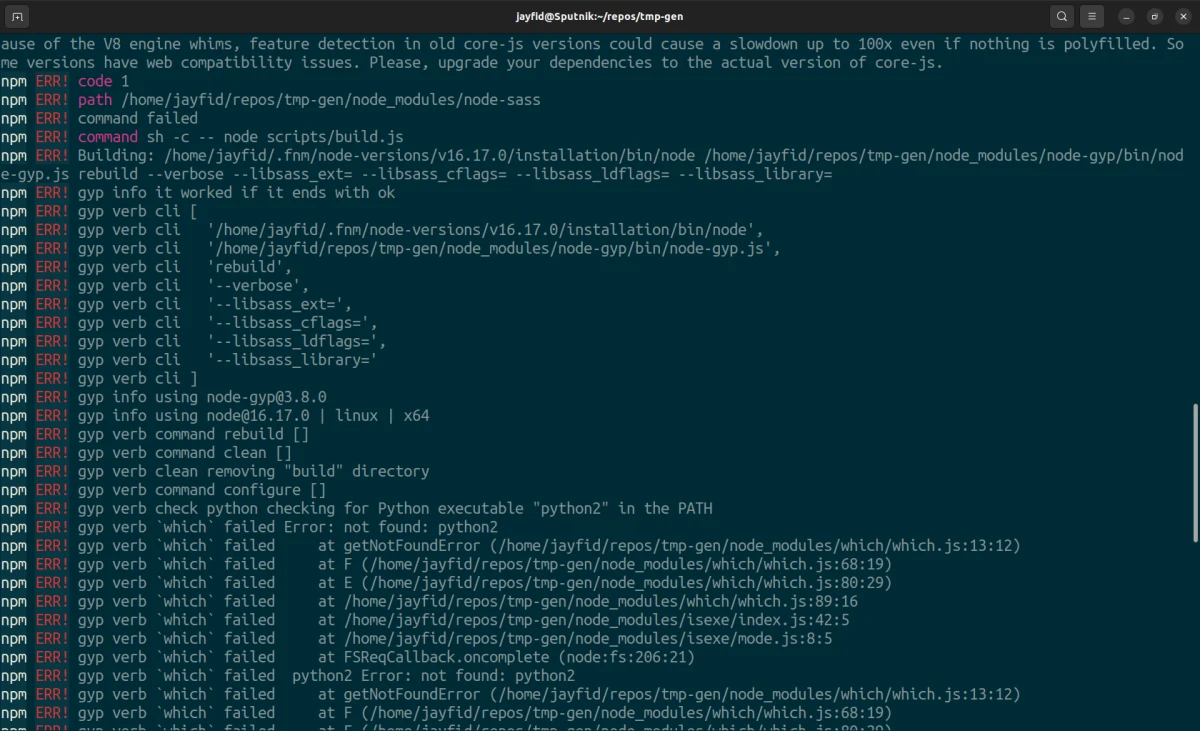The image size is (1200, 731).
Task: Close the terminal window
Action: (x=1183, y=16)
